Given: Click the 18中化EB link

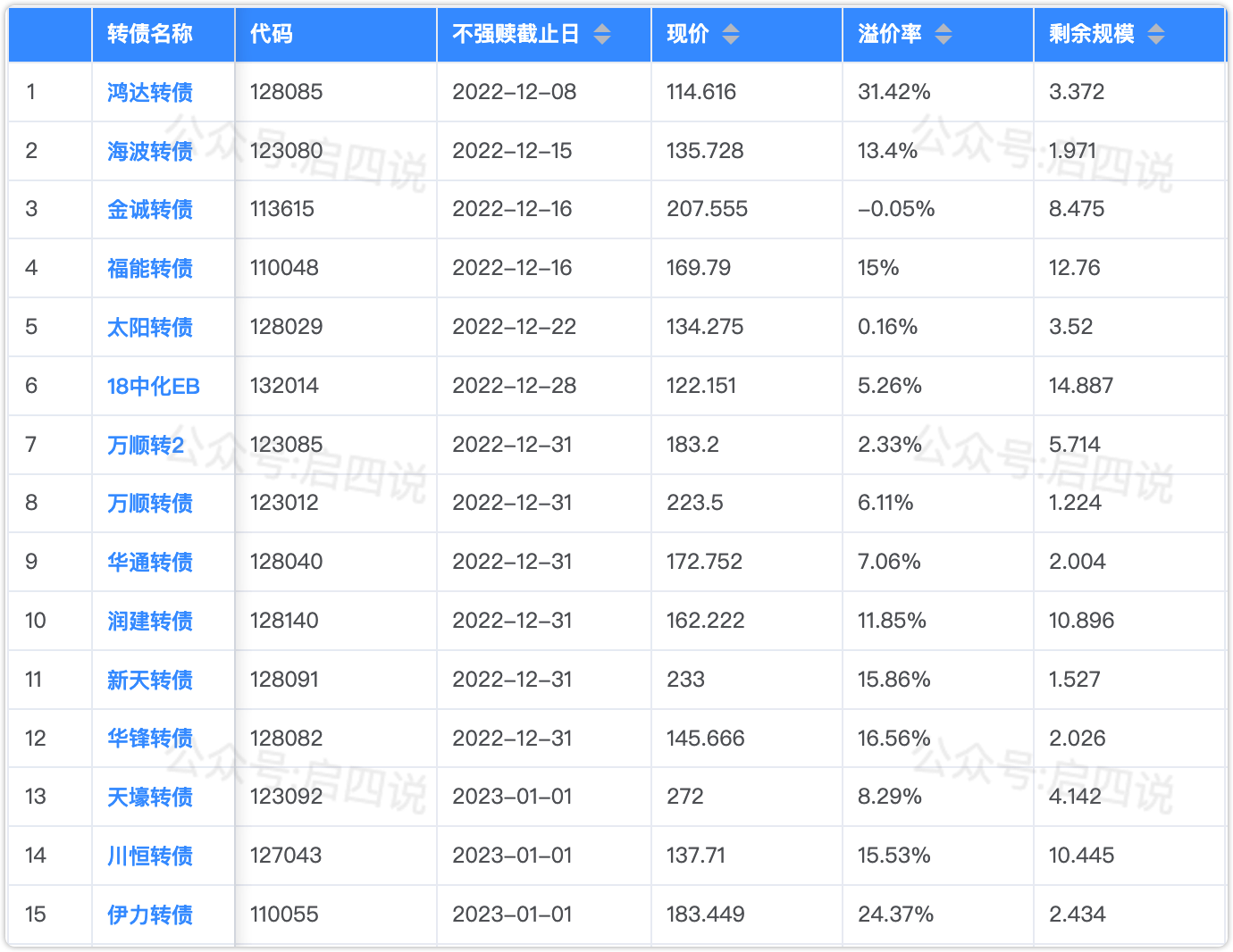Looking at the screenshot, I should tap(153, 386).
